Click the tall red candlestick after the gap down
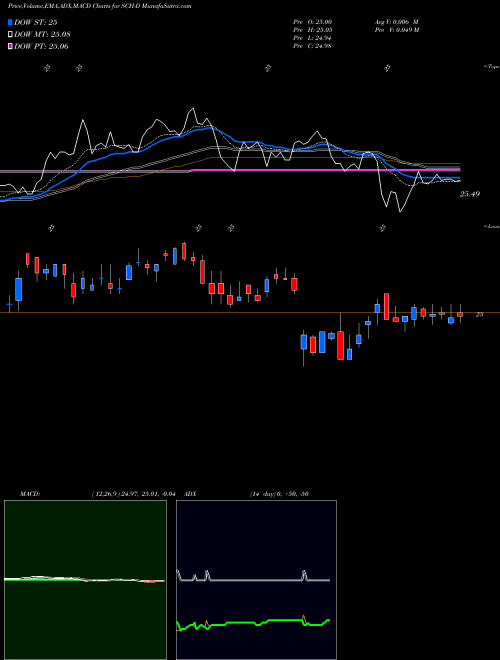 340,345
